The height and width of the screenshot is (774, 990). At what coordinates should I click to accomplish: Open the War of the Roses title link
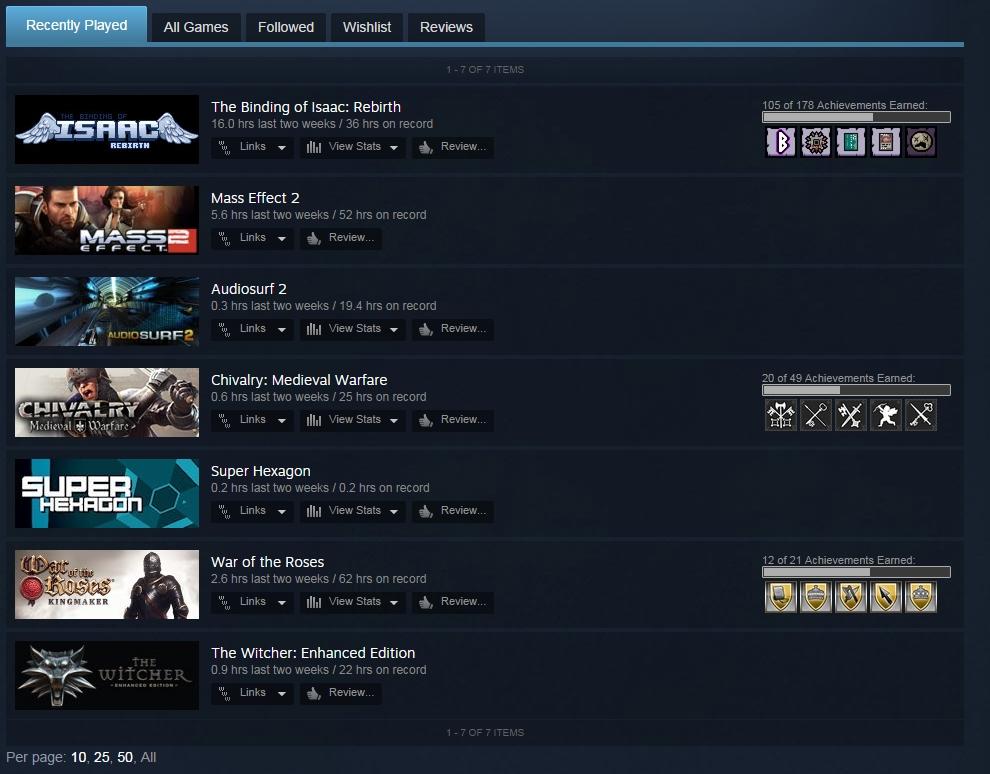pyautogui.click(x=268, y=562)
